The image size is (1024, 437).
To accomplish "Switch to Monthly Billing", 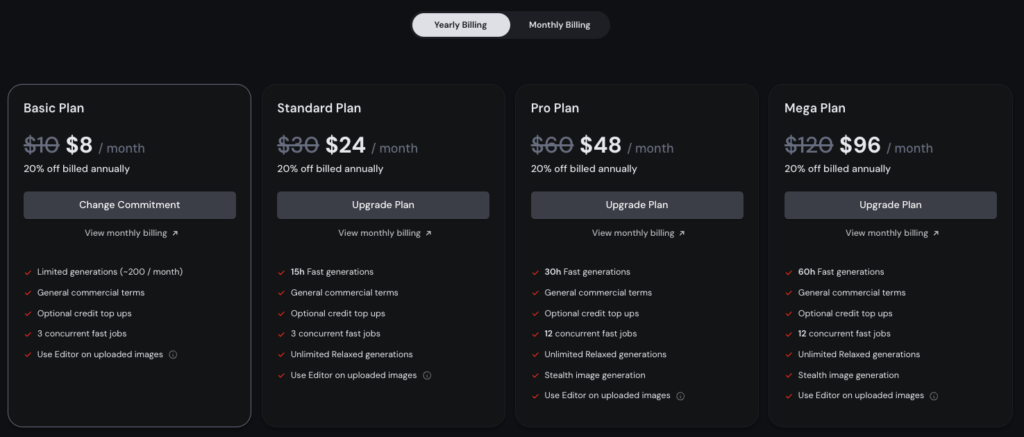I will [x=560, y=25].
